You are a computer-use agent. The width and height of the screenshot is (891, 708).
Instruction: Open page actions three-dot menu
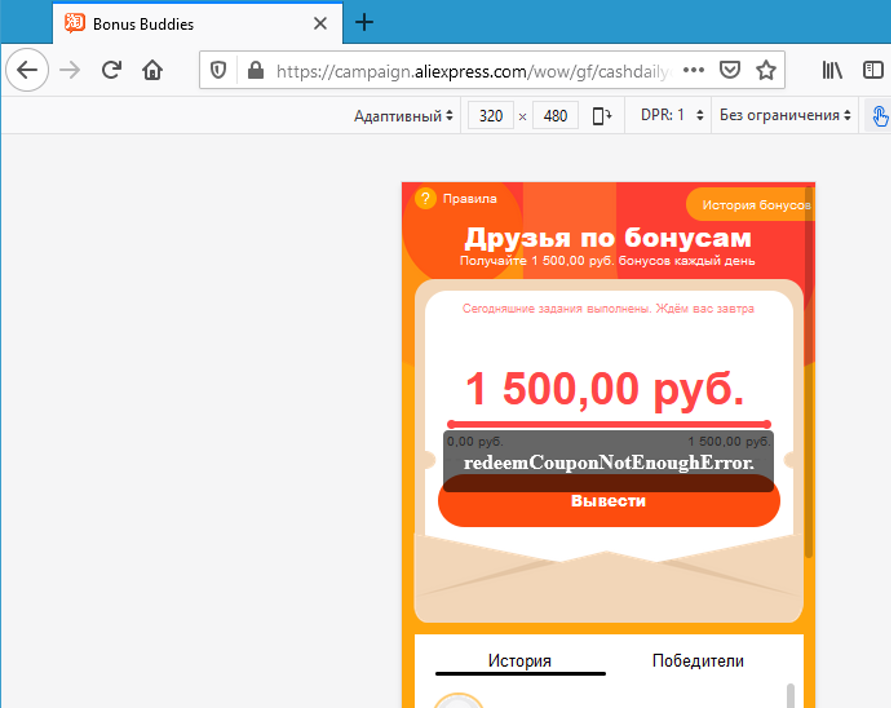tap(694, 70)
